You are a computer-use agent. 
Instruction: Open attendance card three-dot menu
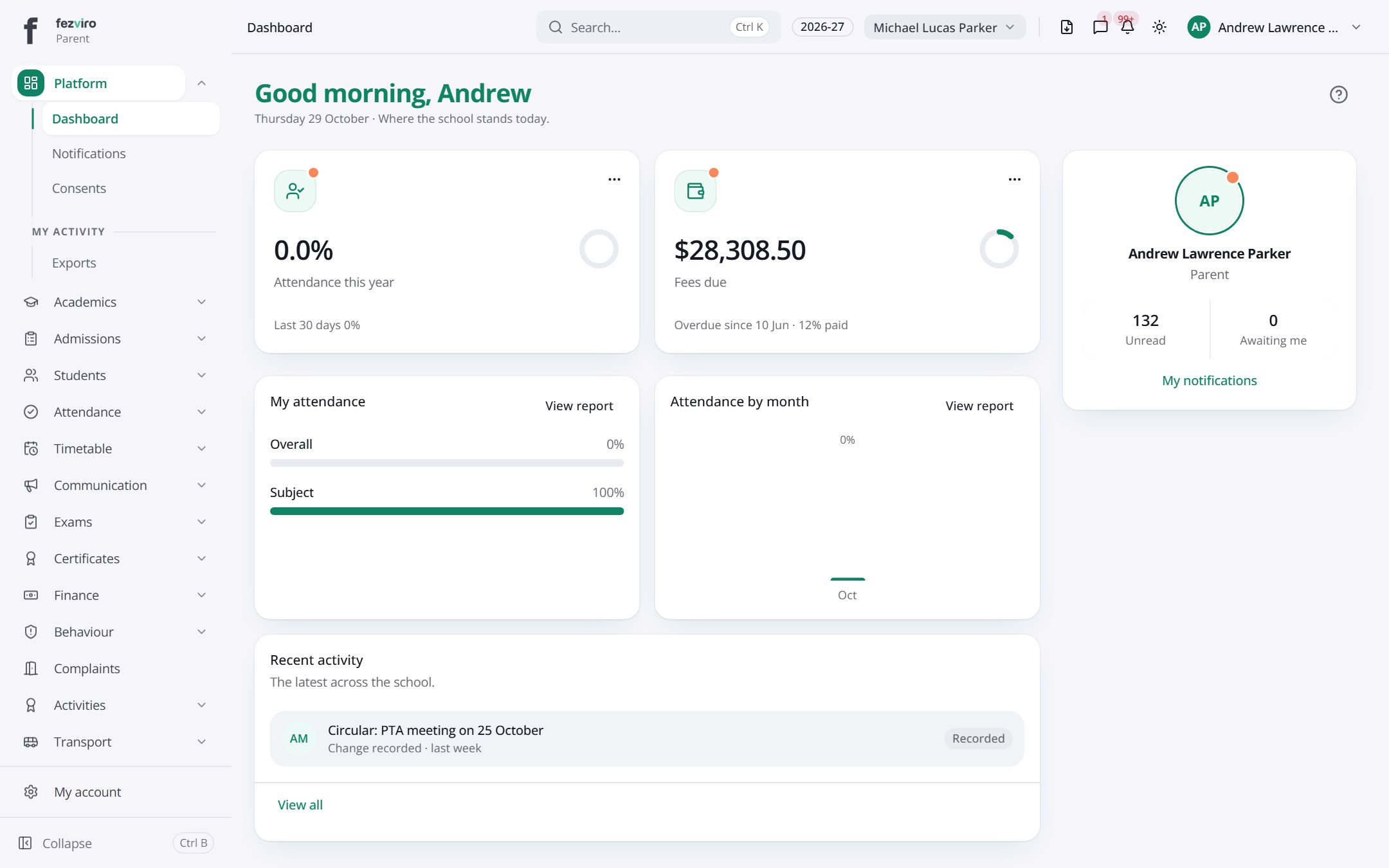614,179
